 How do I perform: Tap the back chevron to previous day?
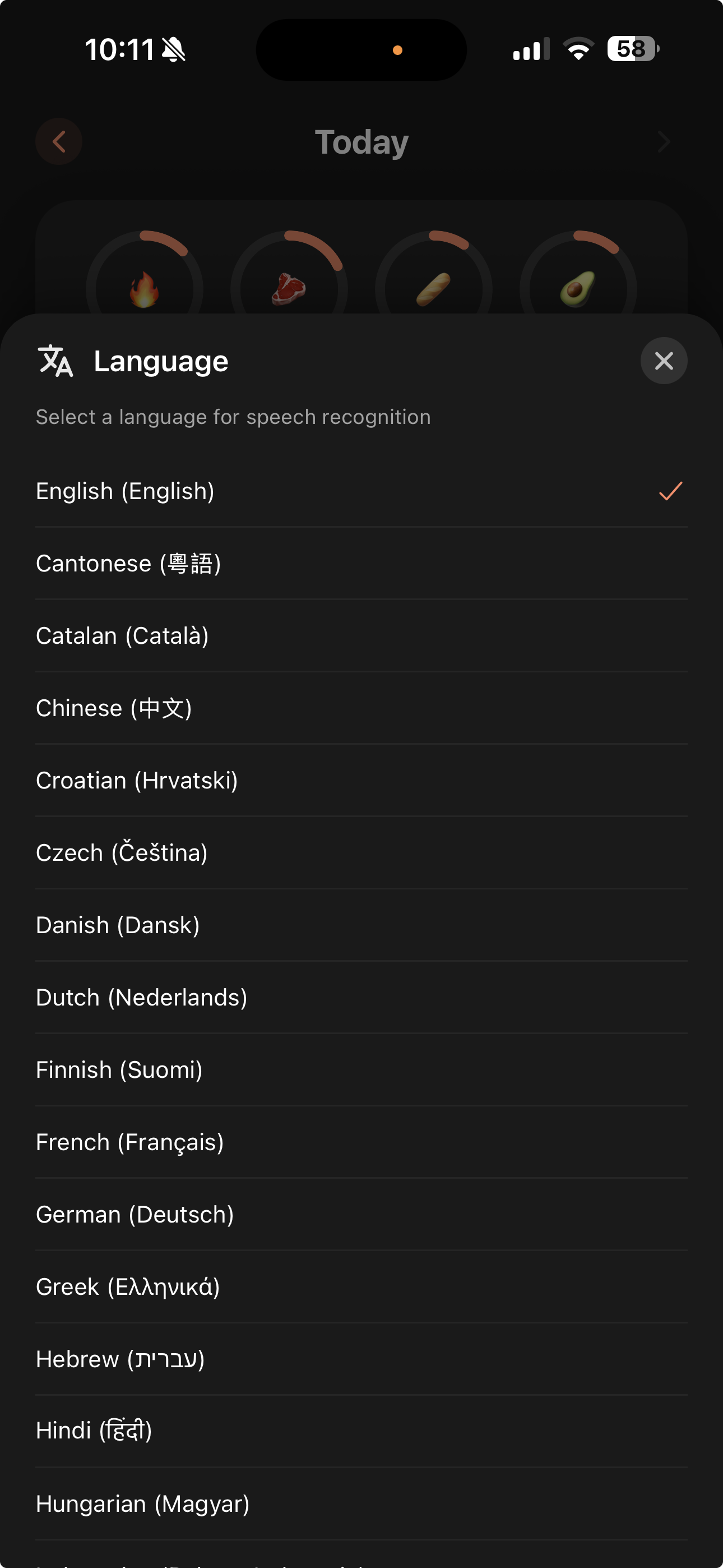(x=58, y=141)
